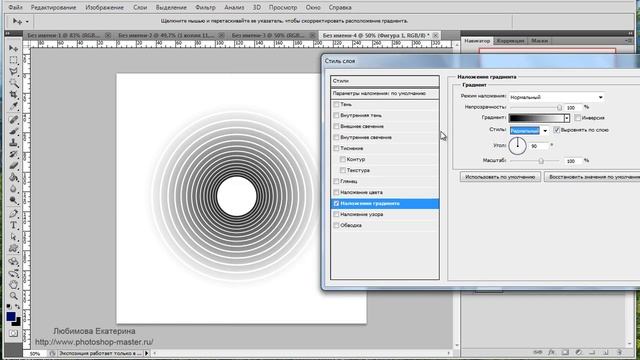Click the fx layer style icon in Layers panel
The height and width of the screenshot is (360, 640).
tap(551, 352)
